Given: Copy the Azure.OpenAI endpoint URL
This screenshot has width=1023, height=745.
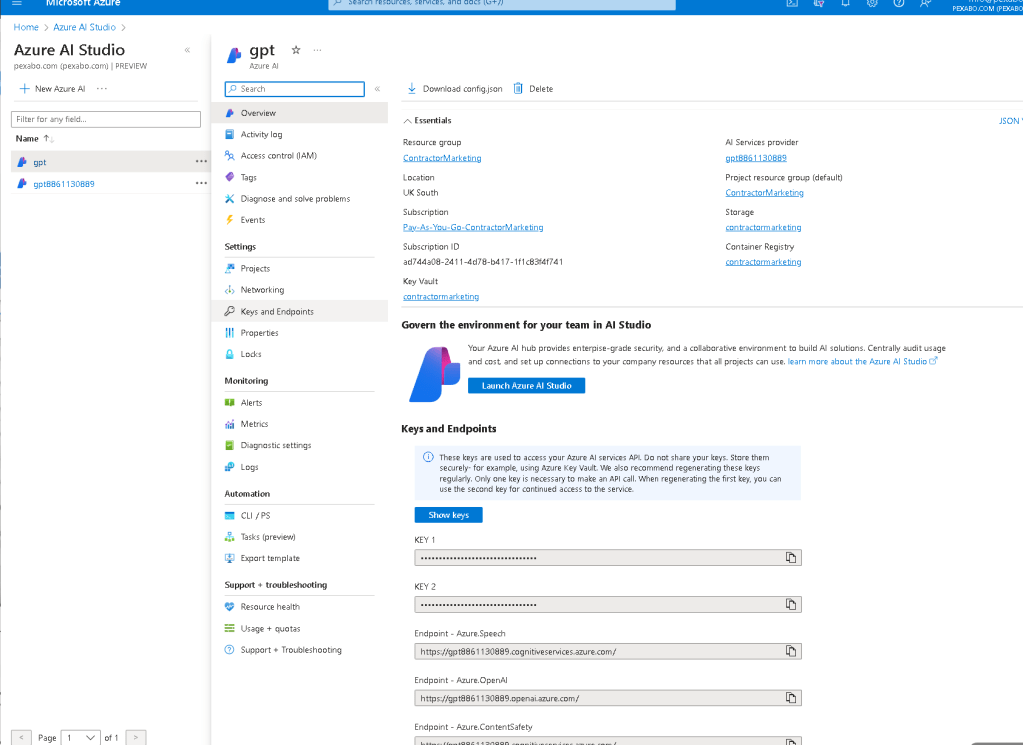Looking at the screenshot, I should tap(791, 698).
